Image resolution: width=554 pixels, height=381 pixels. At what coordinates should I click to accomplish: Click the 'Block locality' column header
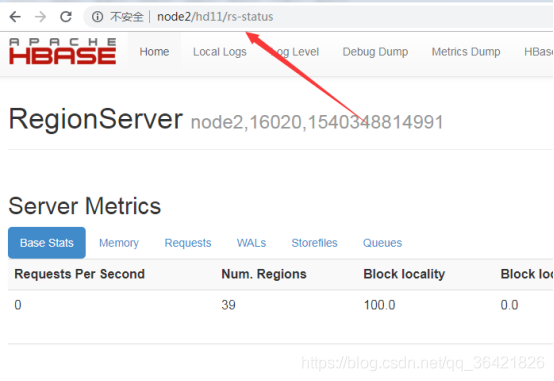click(x=404, y=274)
